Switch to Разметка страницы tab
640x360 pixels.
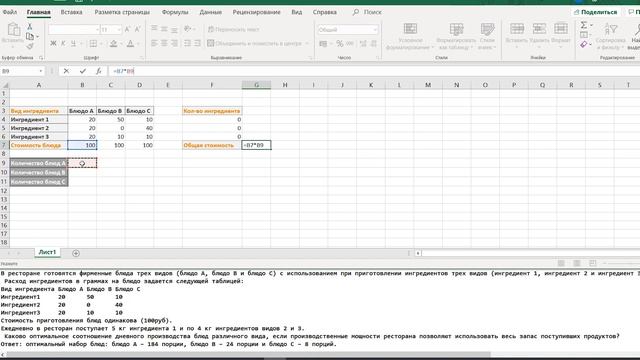point(122,12)
